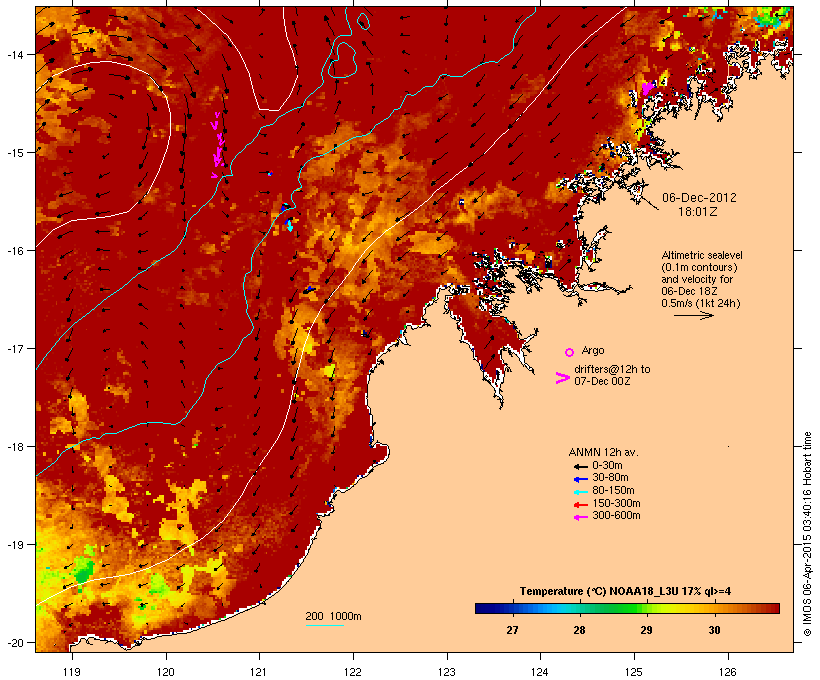Click the '300-600m' depth label

click(616, 516)
